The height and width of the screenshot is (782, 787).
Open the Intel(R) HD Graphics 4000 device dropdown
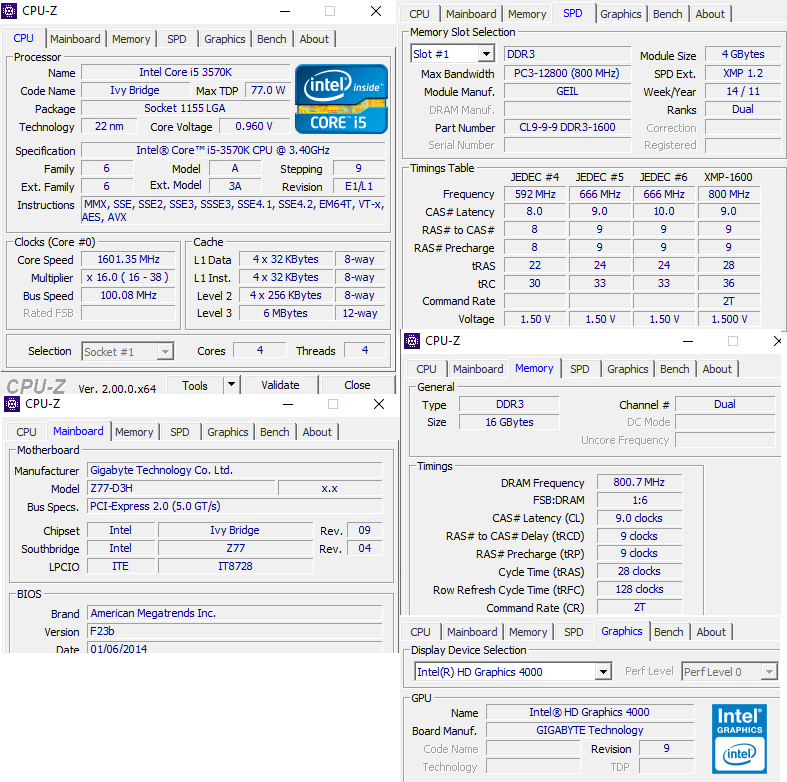pos(603,672)
